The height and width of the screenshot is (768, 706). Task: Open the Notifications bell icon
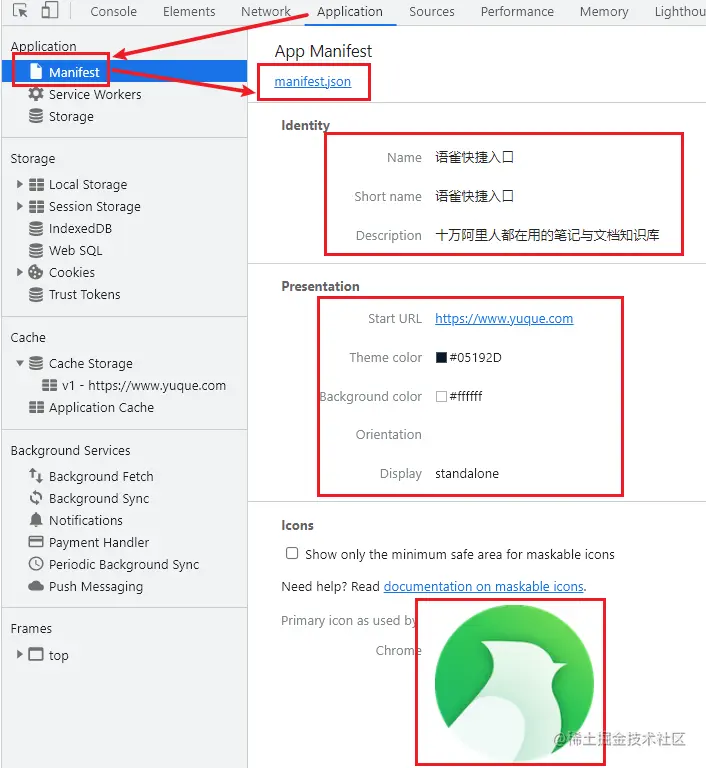36,520
